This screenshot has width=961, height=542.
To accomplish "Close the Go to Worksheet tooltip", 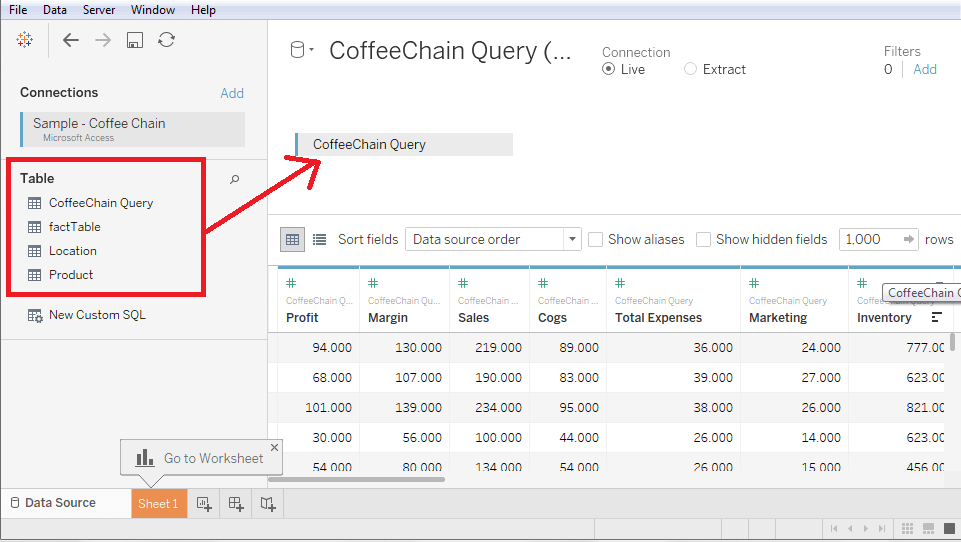I will coord(275,447).
